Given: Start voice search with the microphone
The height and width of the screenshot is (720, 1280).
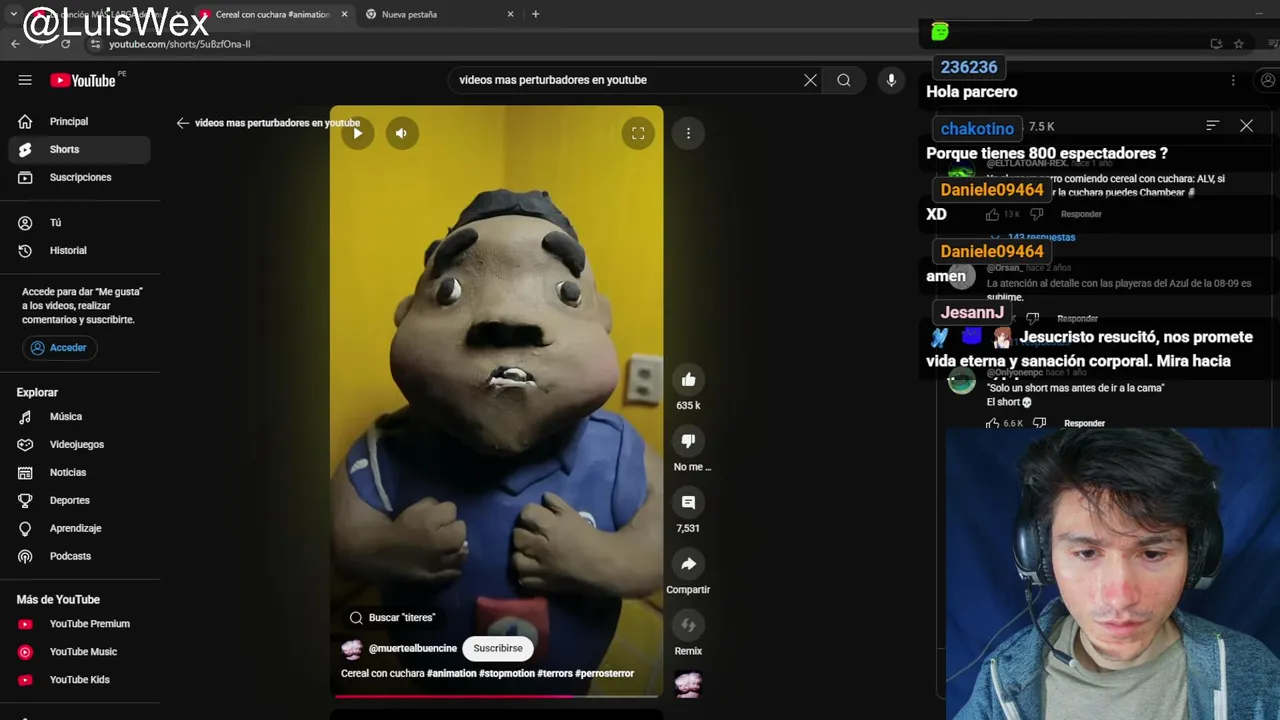Looking at the screenshot, I should (x=891, y=80).
